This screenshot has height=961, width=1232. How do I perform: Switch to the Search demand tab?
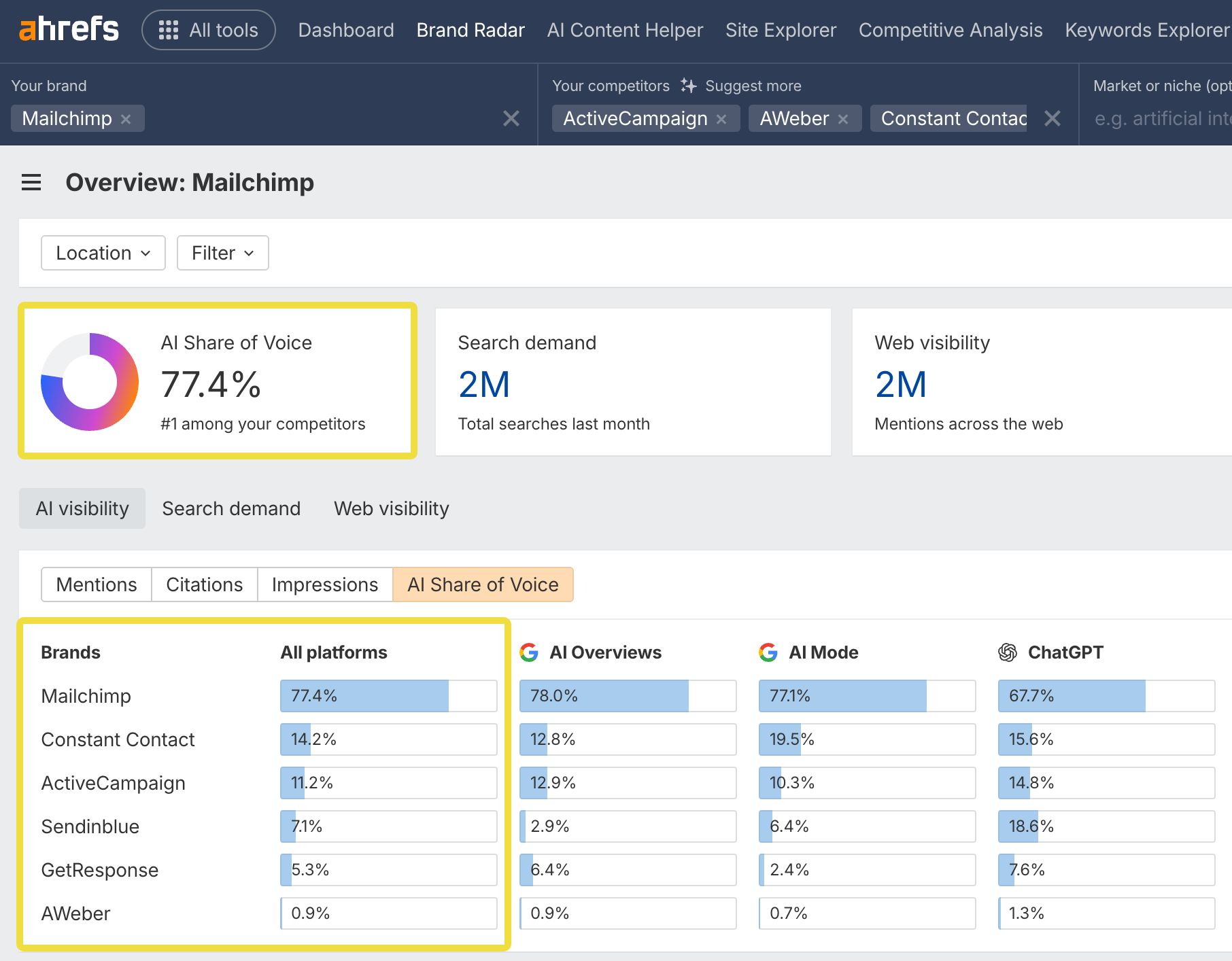(x=231, y=508)
